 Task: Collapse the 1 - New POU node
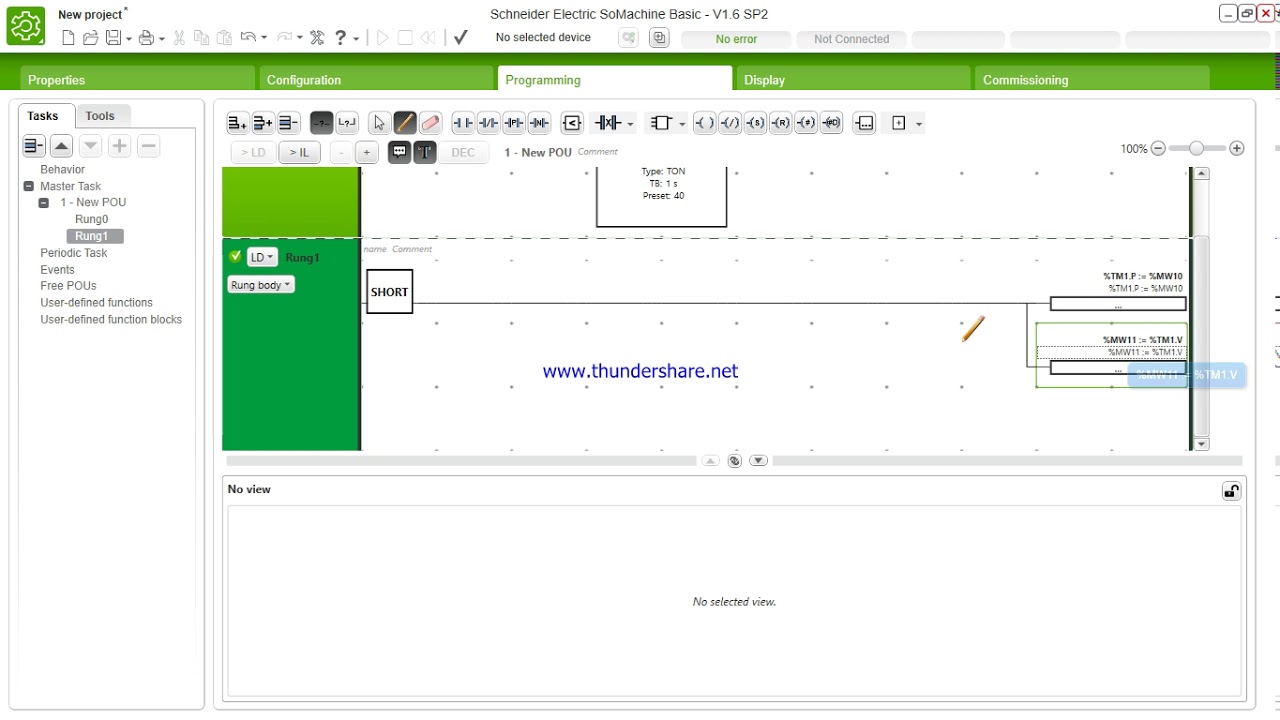coord(44,203)
